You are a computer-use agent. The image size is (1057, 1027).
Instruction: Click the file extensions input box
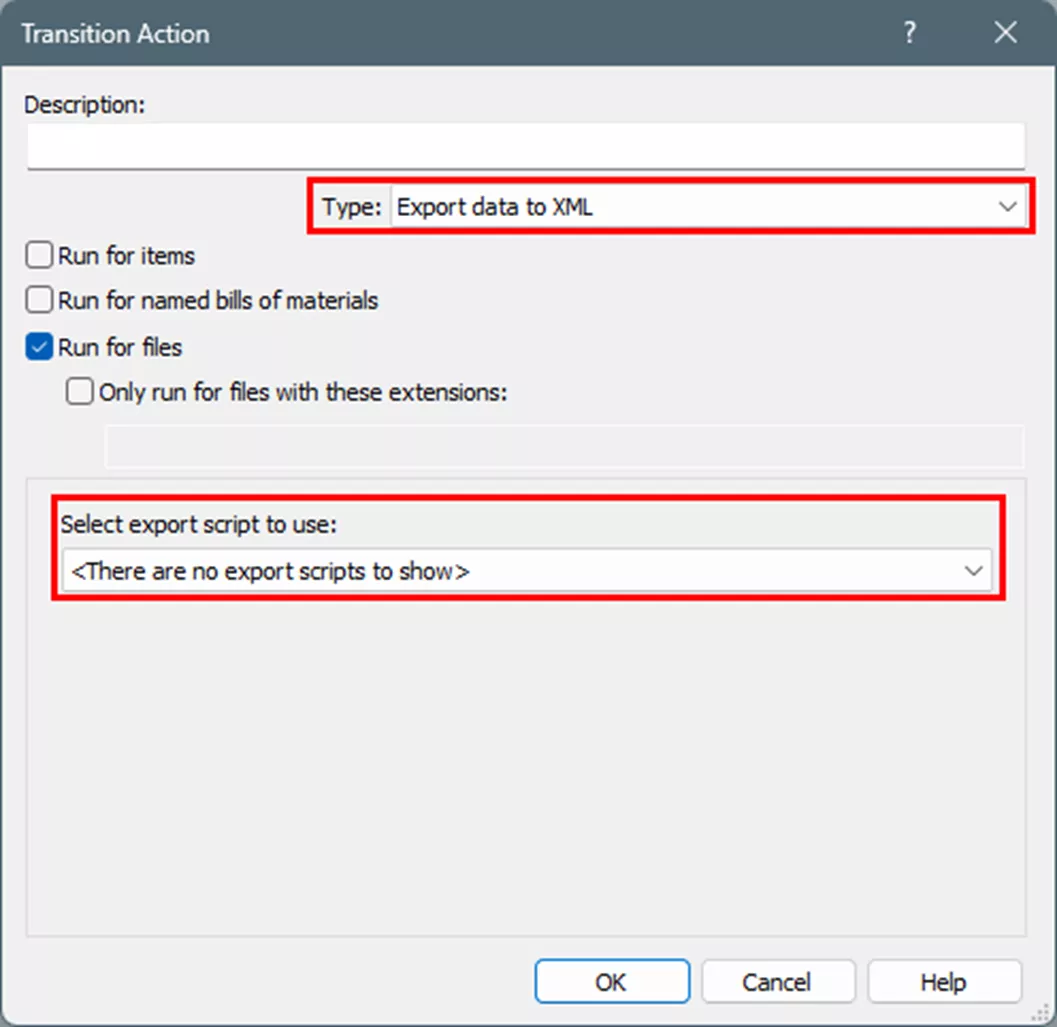(x=565, y=446)
